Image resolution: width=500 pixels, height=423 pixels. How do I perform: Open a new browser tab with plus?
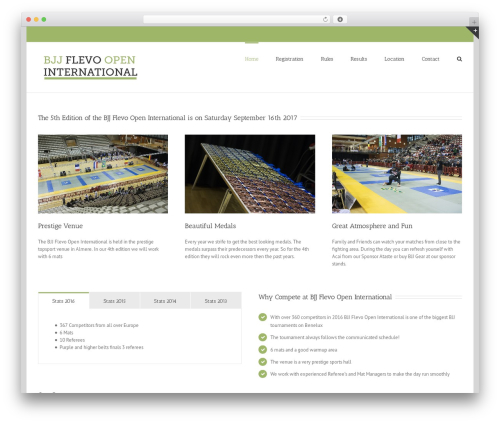point(474,22)
